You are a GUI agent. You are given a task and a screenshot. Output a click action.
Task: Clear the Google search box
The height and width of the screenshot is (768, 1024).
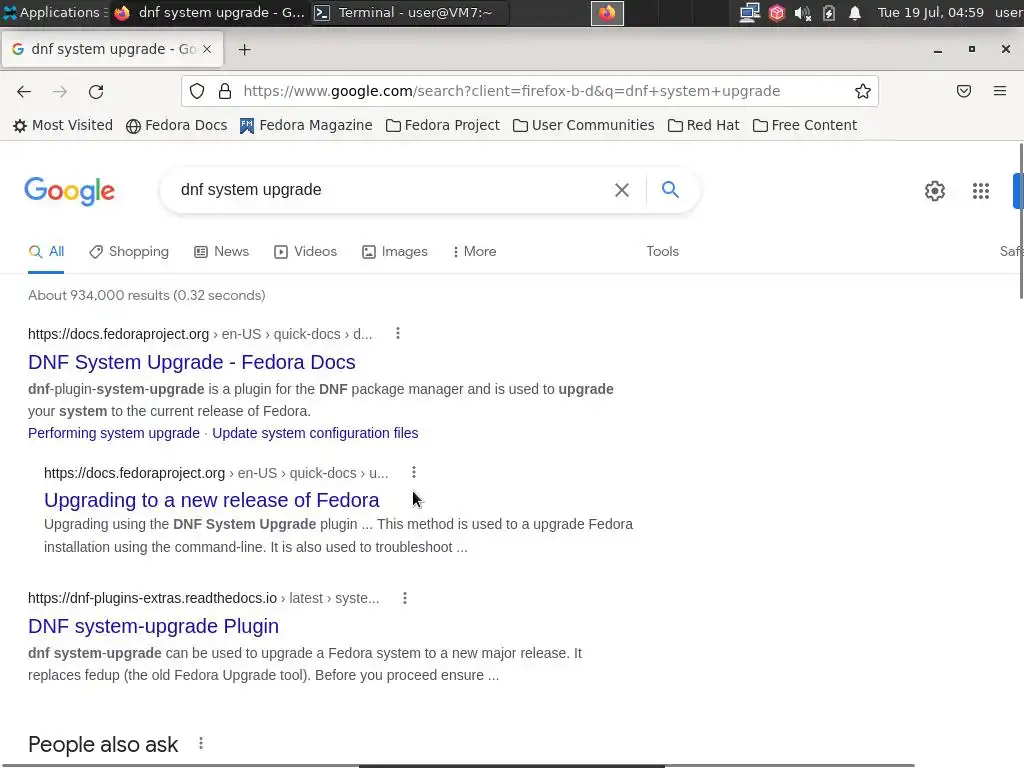622,190
